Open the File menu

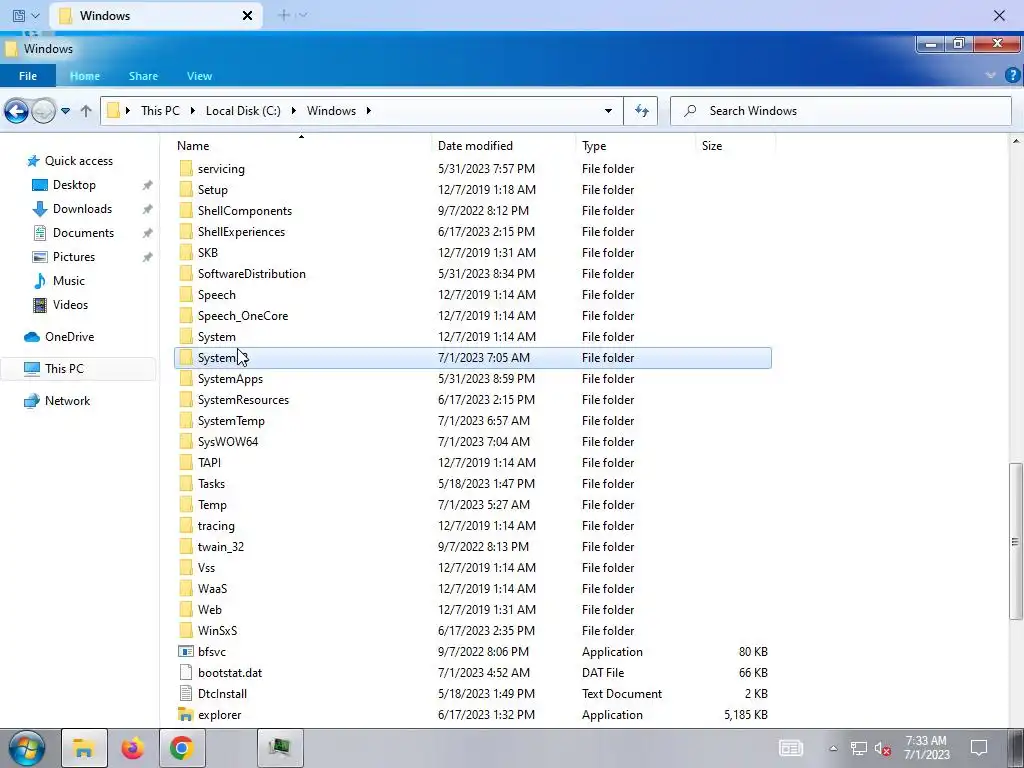(27, 76)
